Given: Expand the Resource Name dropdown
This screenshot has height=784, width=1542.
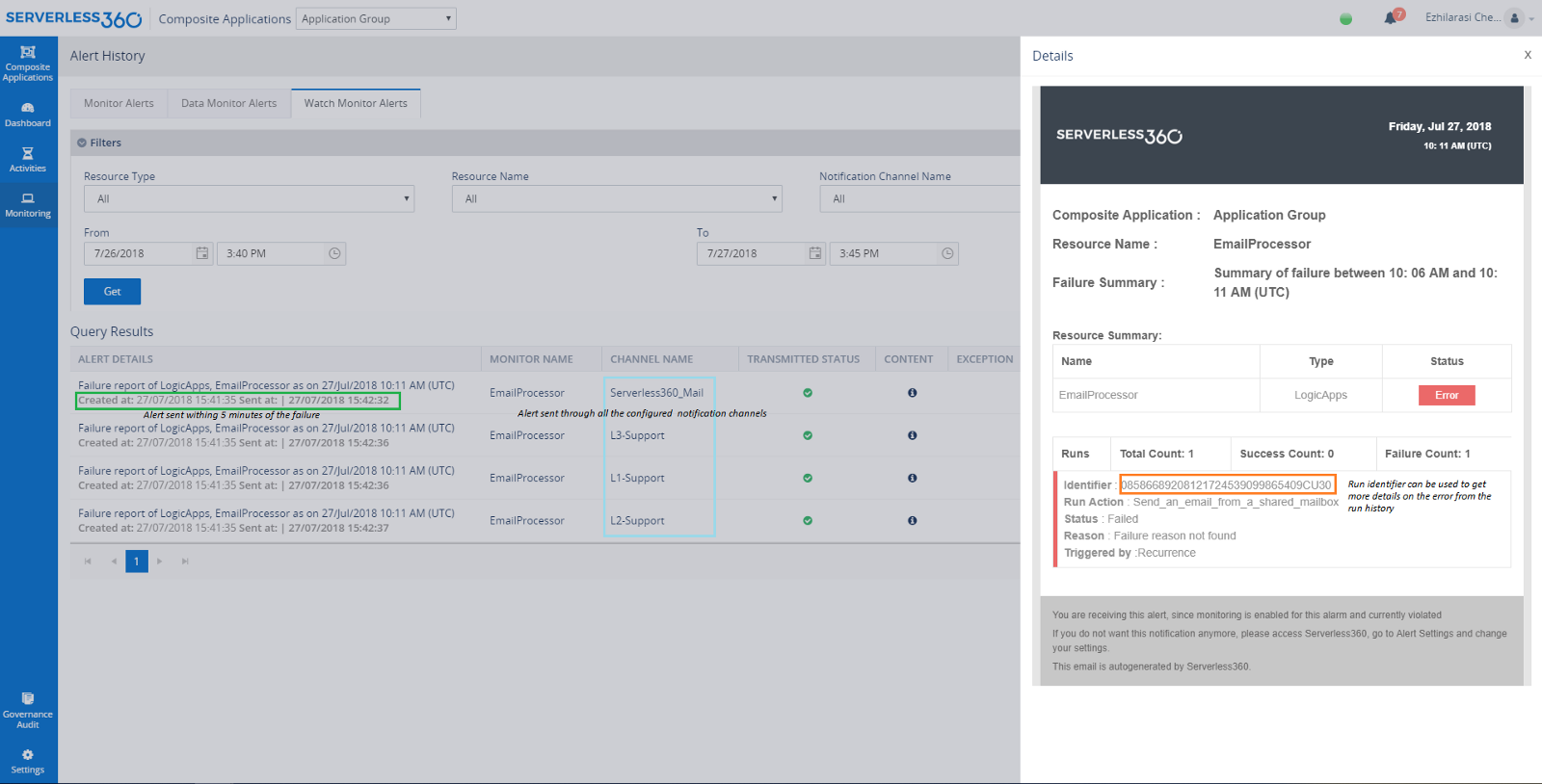Looking at the screenshot, I should tap(617, 199).
